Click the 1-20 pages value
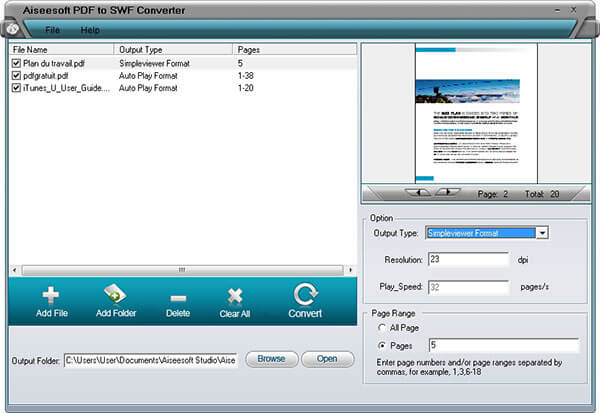 tap(246, 88)
